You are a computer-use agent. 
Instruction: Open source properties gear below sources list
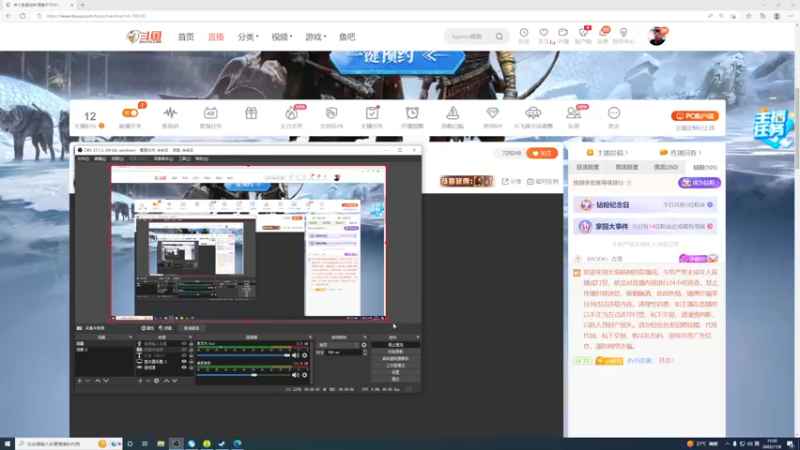tap(157, 381)
